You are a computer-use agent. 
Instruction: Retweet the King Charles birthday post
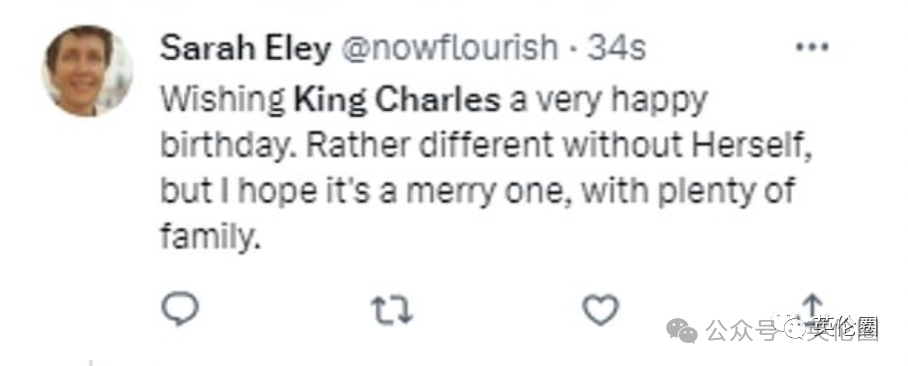tap(391, 310)
